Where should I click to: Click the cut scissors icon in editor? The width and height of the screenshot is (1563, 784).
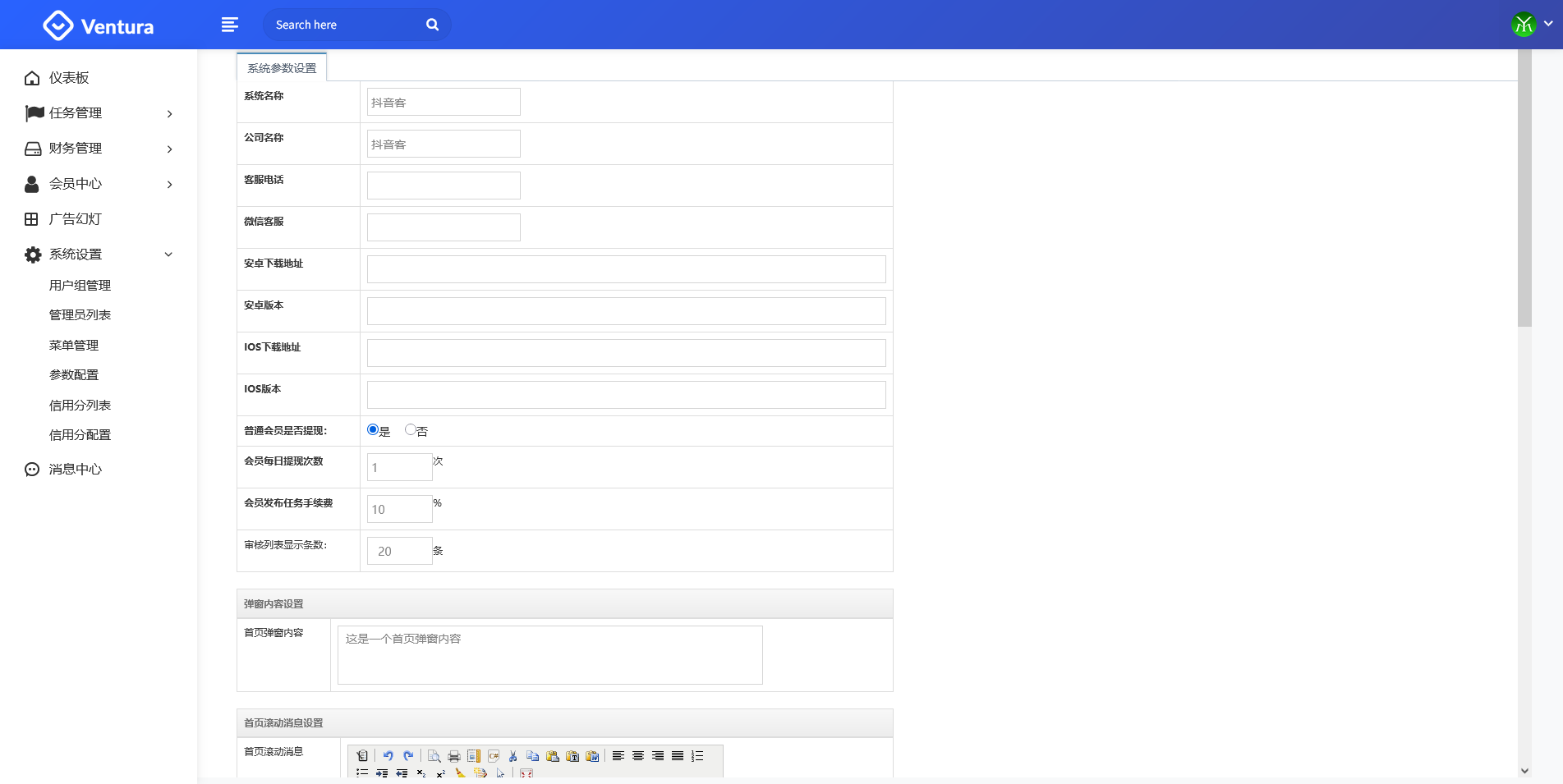[513, 756]
